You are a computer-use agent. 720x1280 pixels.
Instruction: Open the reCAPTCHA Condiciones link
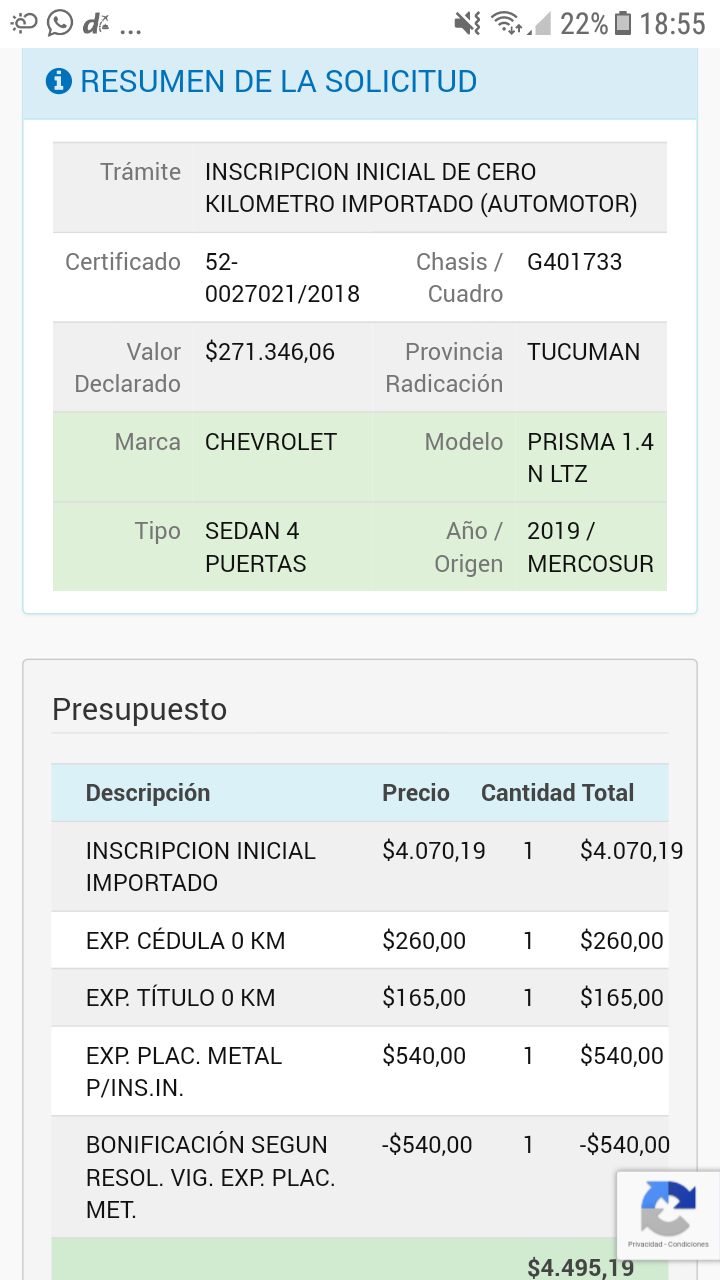pos(688,1245)
